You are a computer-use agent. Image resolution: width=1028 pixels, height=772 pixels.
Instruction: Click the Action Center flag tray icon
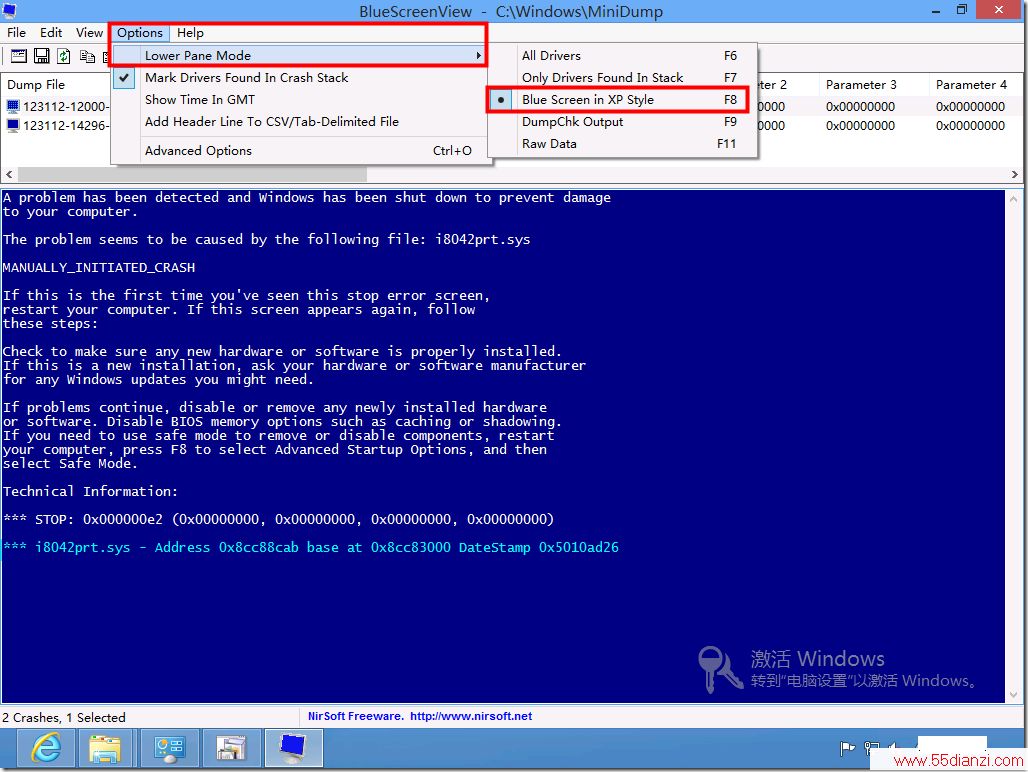pyautogui.click(x=847, y=748)
